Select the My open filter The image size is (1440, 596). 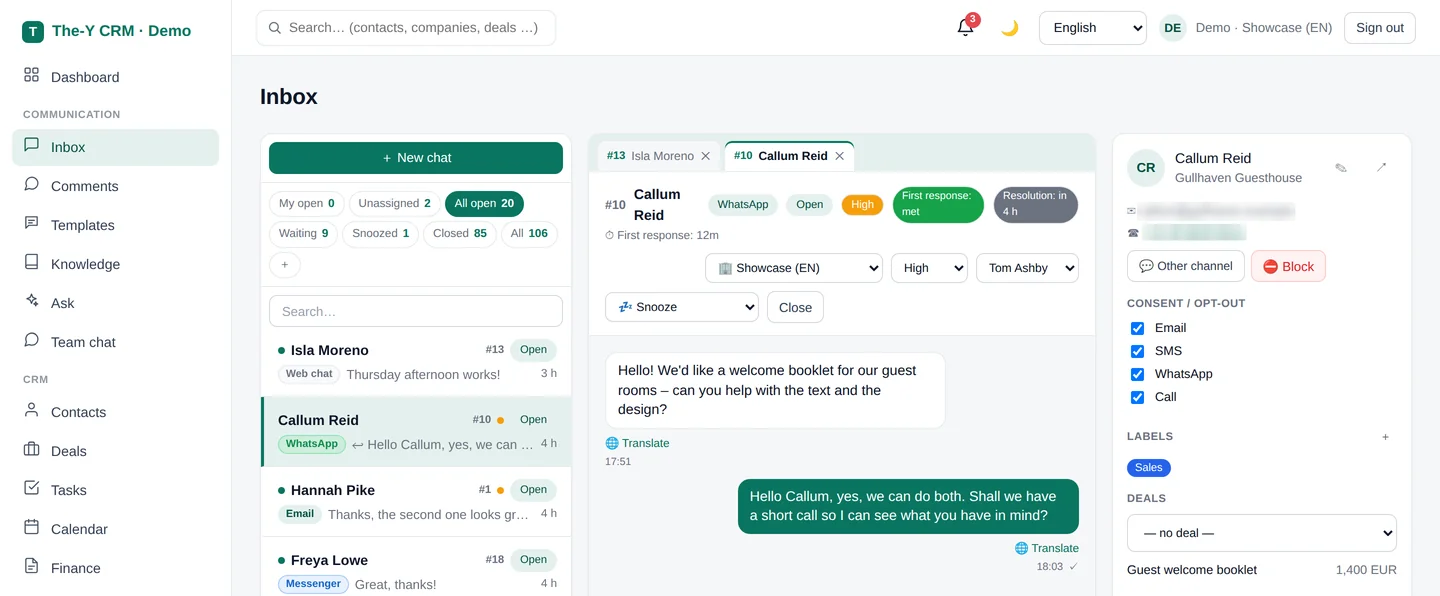[307, 204]
